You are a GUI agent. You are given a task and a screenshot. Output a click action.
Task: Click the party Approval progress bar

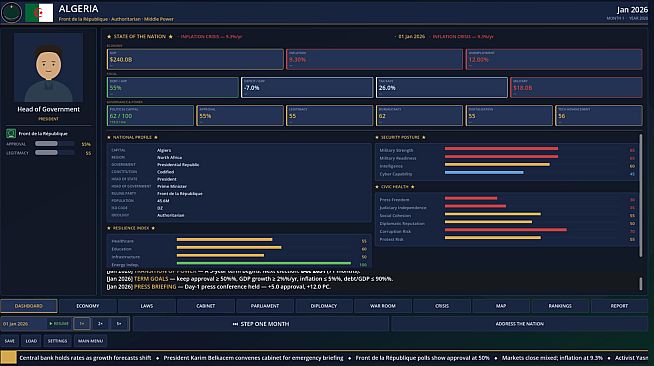click(55, 144)
